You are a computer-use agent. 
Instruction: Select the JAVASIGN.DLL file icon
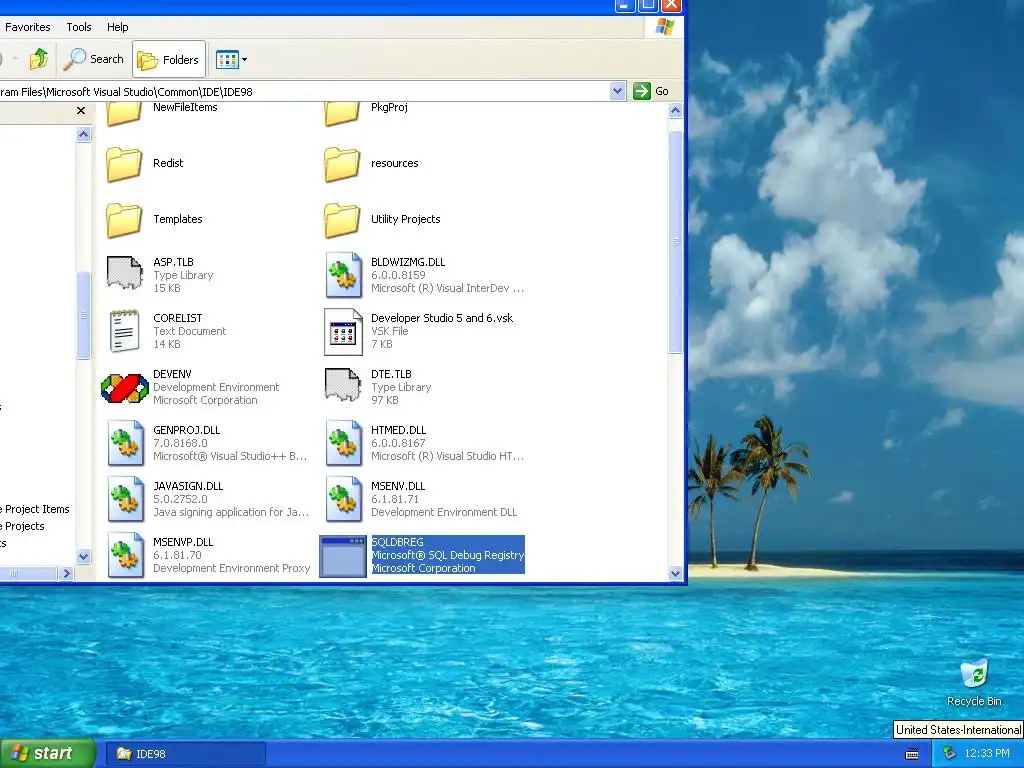coord(125,500)
